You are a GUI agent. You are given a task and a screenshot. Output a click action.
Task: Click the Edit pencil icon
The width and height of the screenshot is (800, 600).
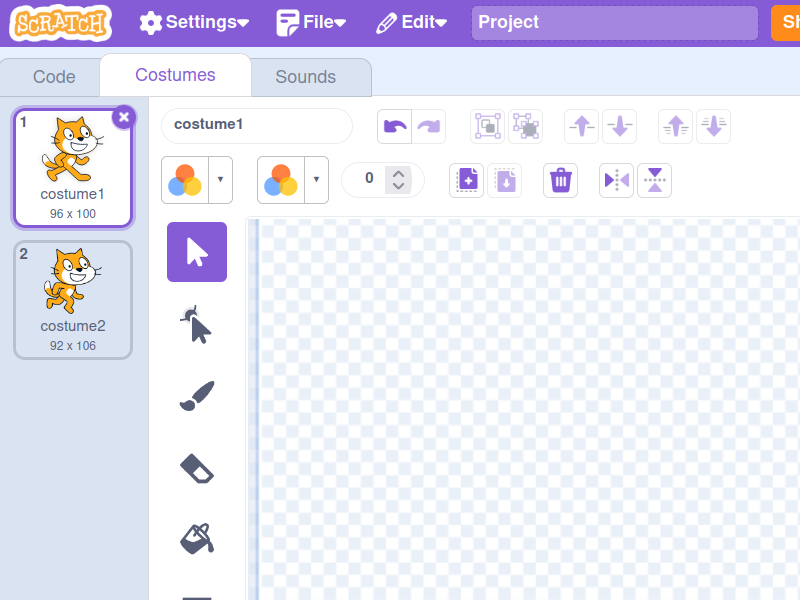[x=386, y=23]
